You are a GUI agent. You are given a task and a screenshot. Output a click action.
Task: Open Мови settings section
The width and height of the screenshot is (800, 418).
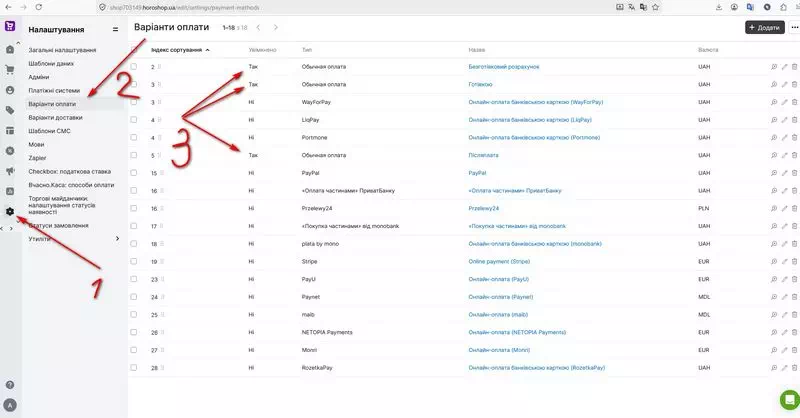coord(36,145)
